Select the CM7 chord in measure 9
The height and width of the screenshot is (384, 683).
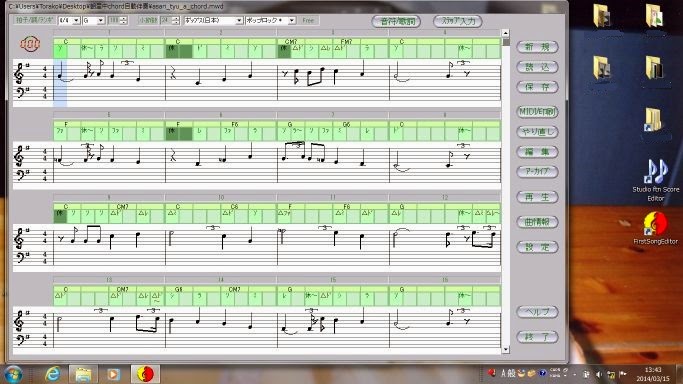point(122,207)
